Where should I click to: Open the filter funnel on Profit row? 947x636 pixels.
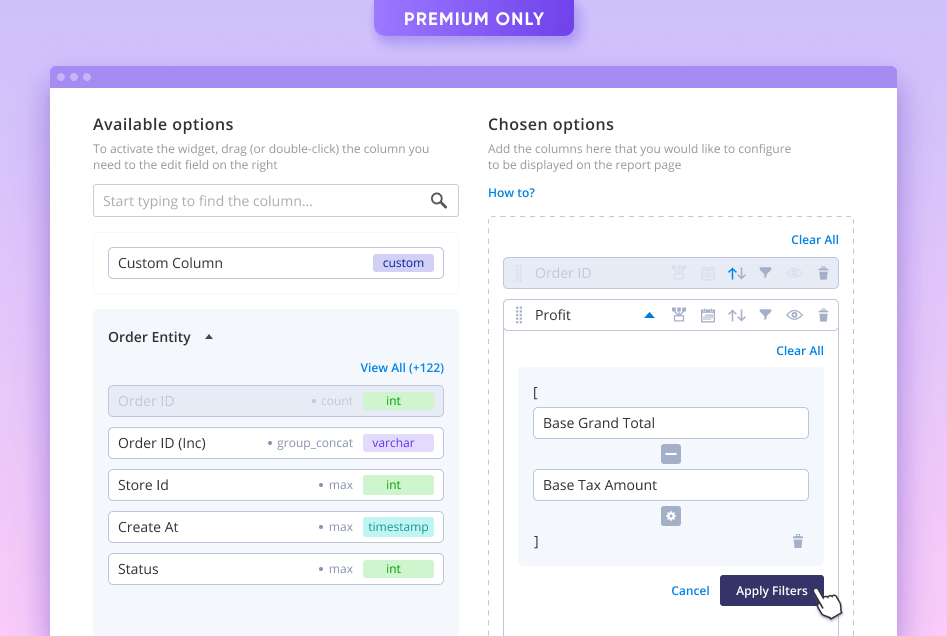pyautogui.click(x=765, y=315)
